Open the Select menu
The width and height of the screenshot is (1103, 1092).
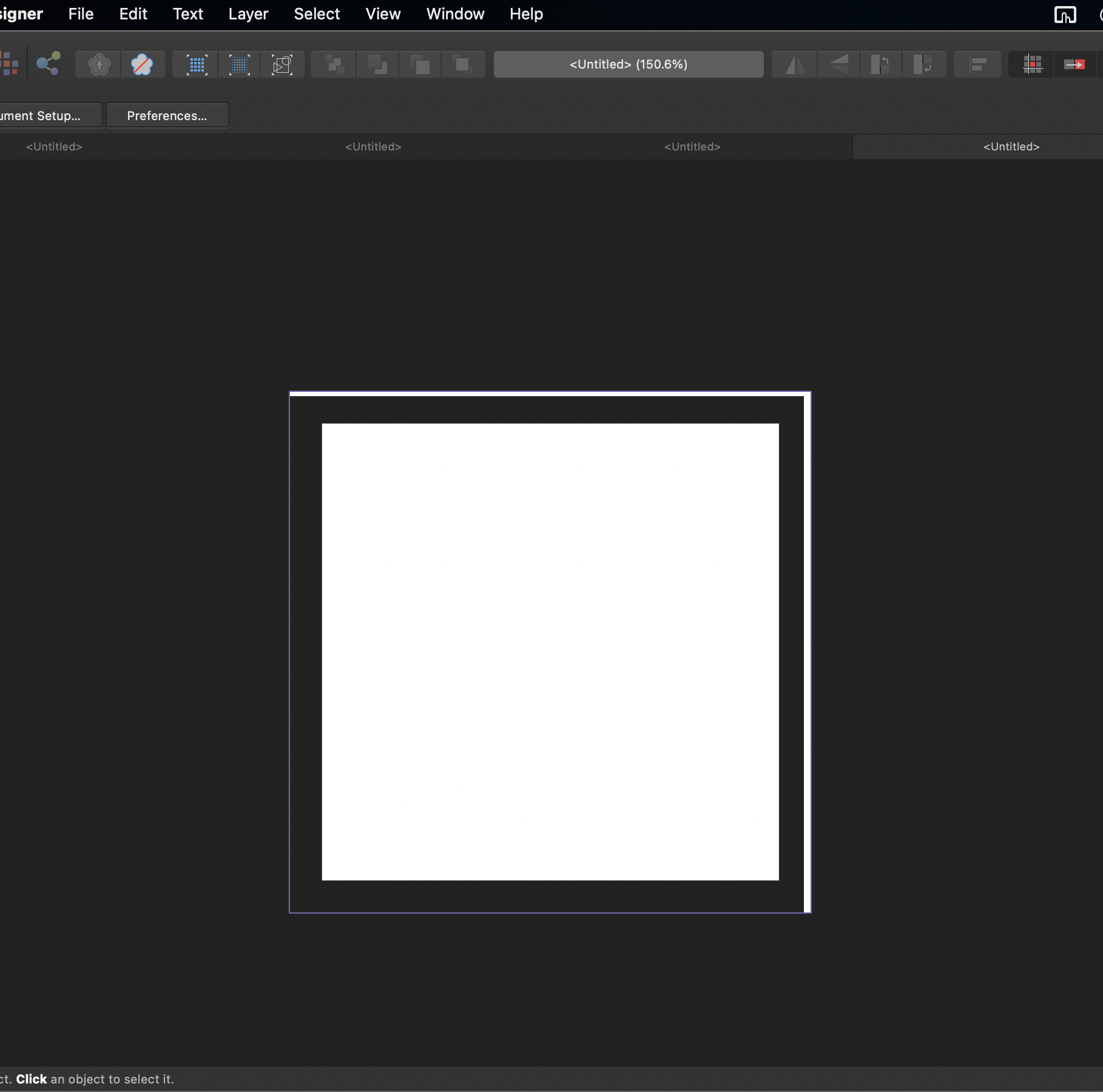point(317,14)
